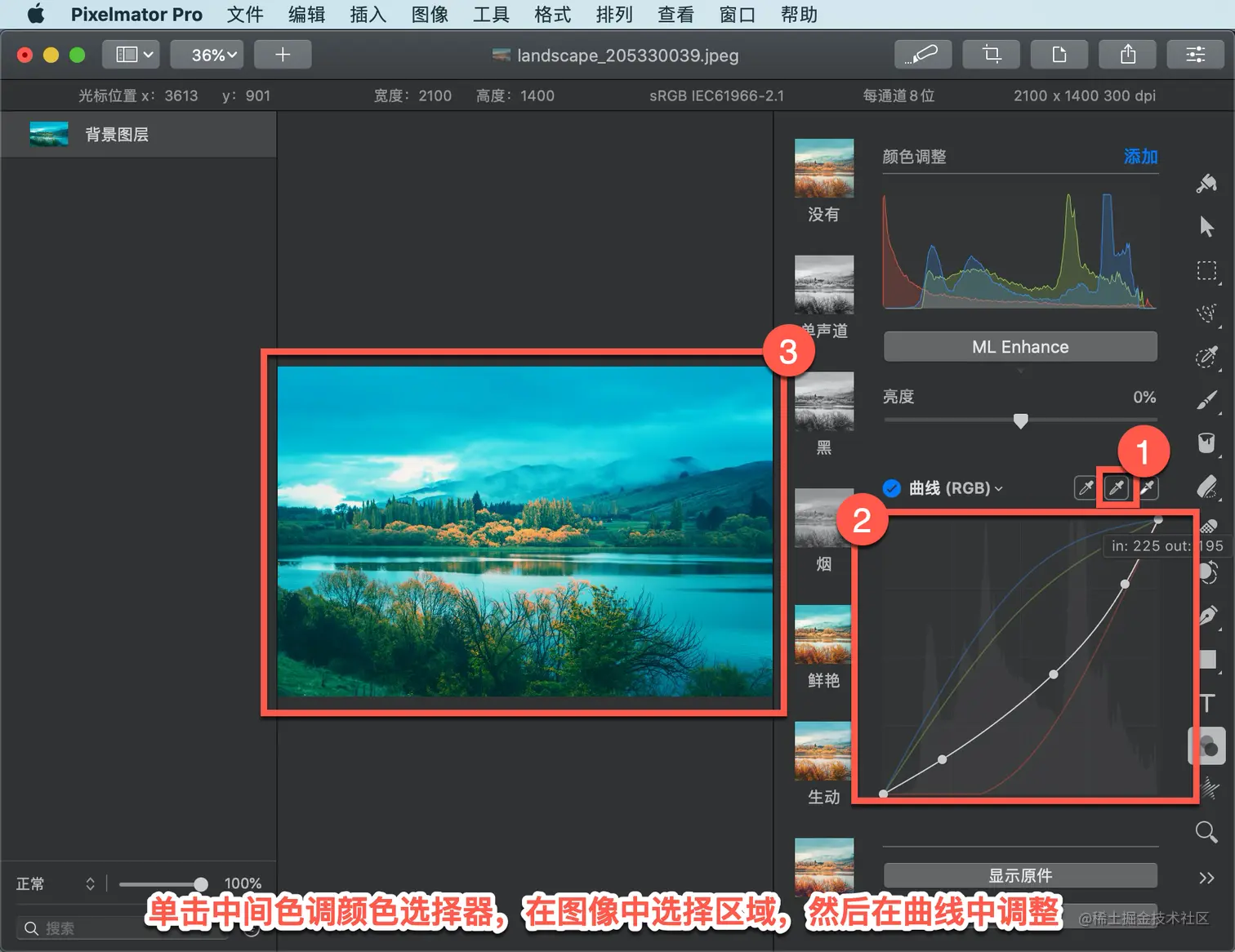Select the Style paint tool icon
Viewport: 1235px width, 952px height.
click(x=1206, y=184)
